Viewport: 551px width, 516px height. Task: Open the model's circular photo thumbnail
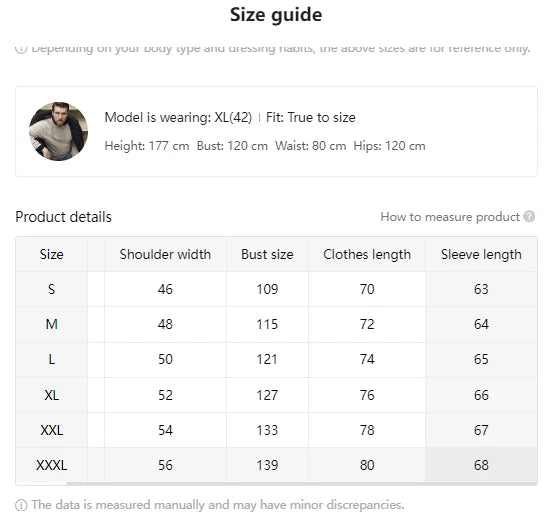click(x=58, y=131)
